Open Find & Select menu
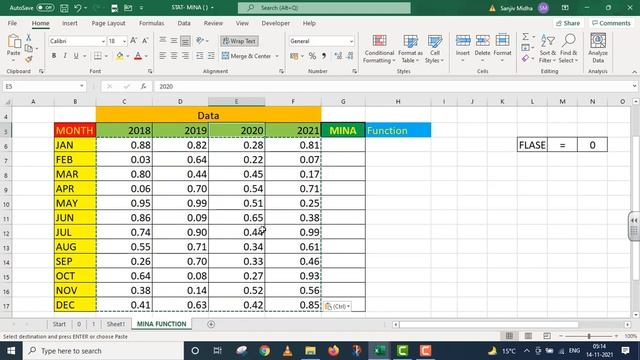This screenshot has width=640, height=360. click(569, 49)
